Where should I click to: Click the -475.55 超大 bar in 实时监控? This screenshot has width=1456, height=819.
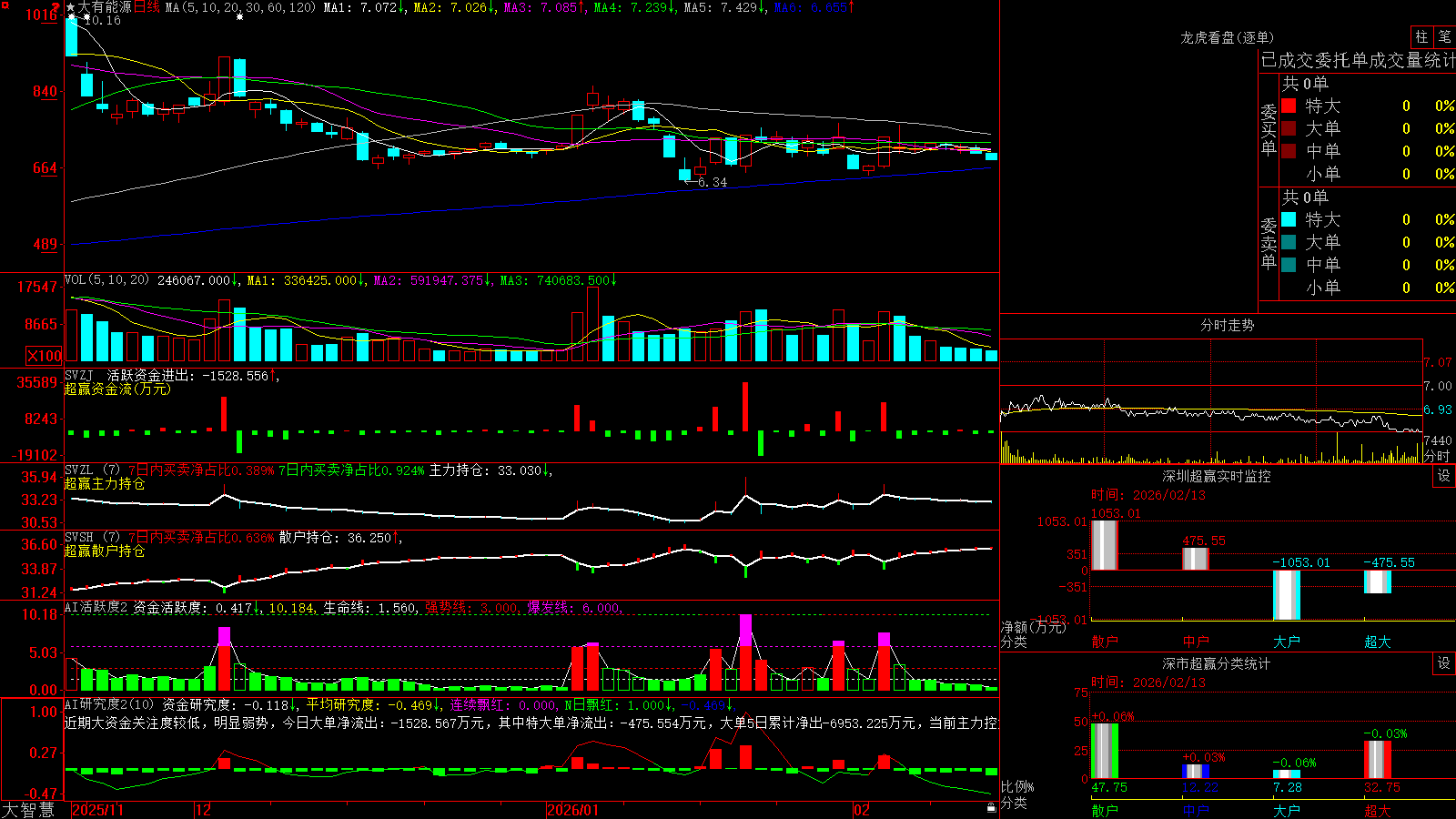pos(1378,581)
